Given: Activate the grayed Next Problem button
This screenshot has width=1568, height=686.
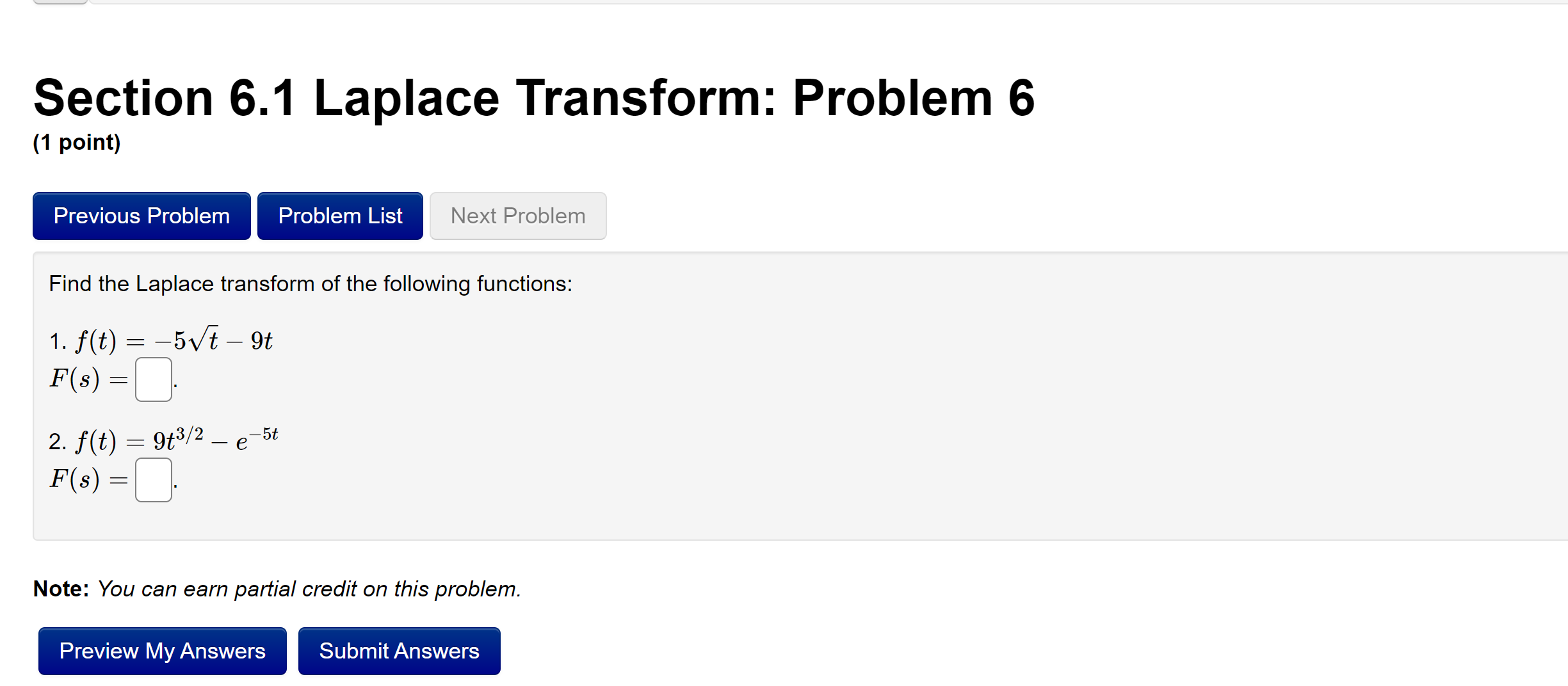Looking at the screenshot, I should (x=517, y=216).
